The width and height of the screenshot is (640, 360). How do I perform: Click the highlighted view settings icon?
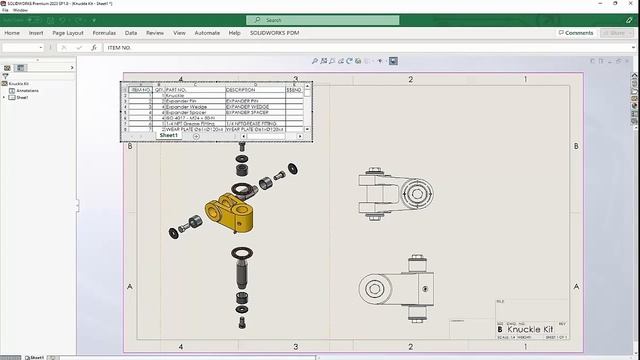coord(393,61)
